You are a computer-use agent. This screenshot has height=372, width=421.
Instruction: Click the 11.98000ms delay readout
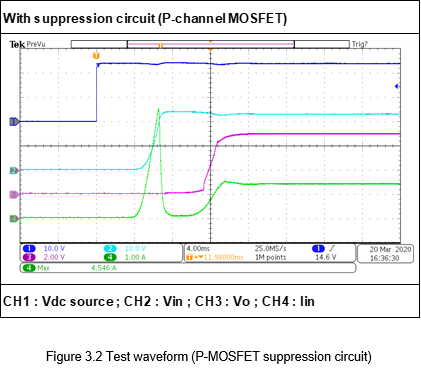(223, 257)
